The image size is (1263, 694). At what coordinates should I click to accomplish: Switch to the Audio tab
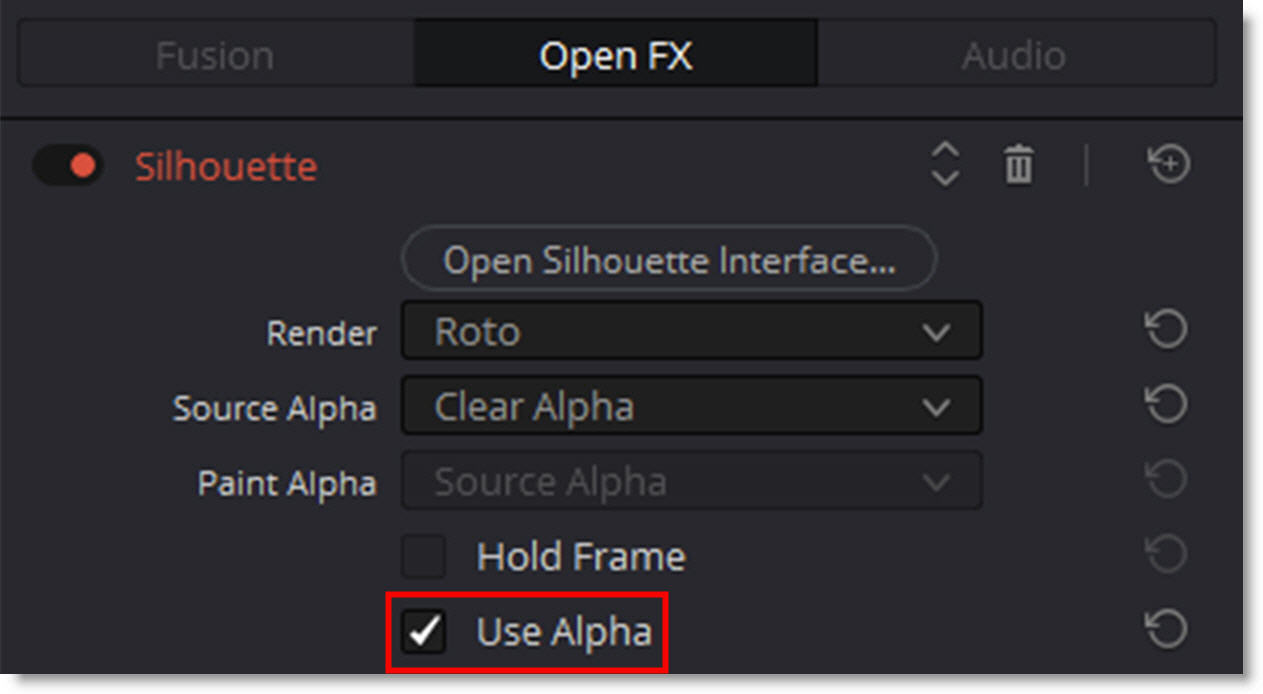click(1013, 55)
